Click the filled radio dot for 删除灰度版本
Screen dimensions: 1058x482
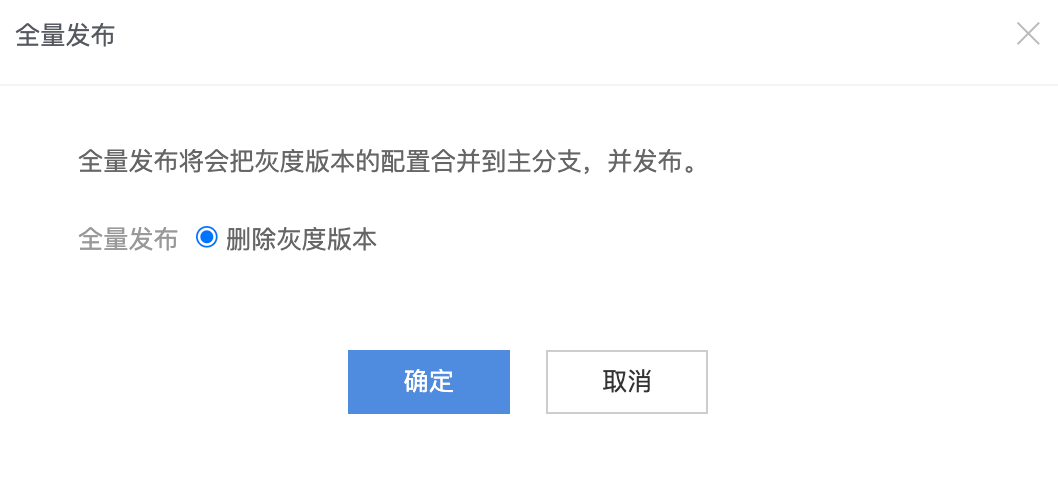pos(206,238)
